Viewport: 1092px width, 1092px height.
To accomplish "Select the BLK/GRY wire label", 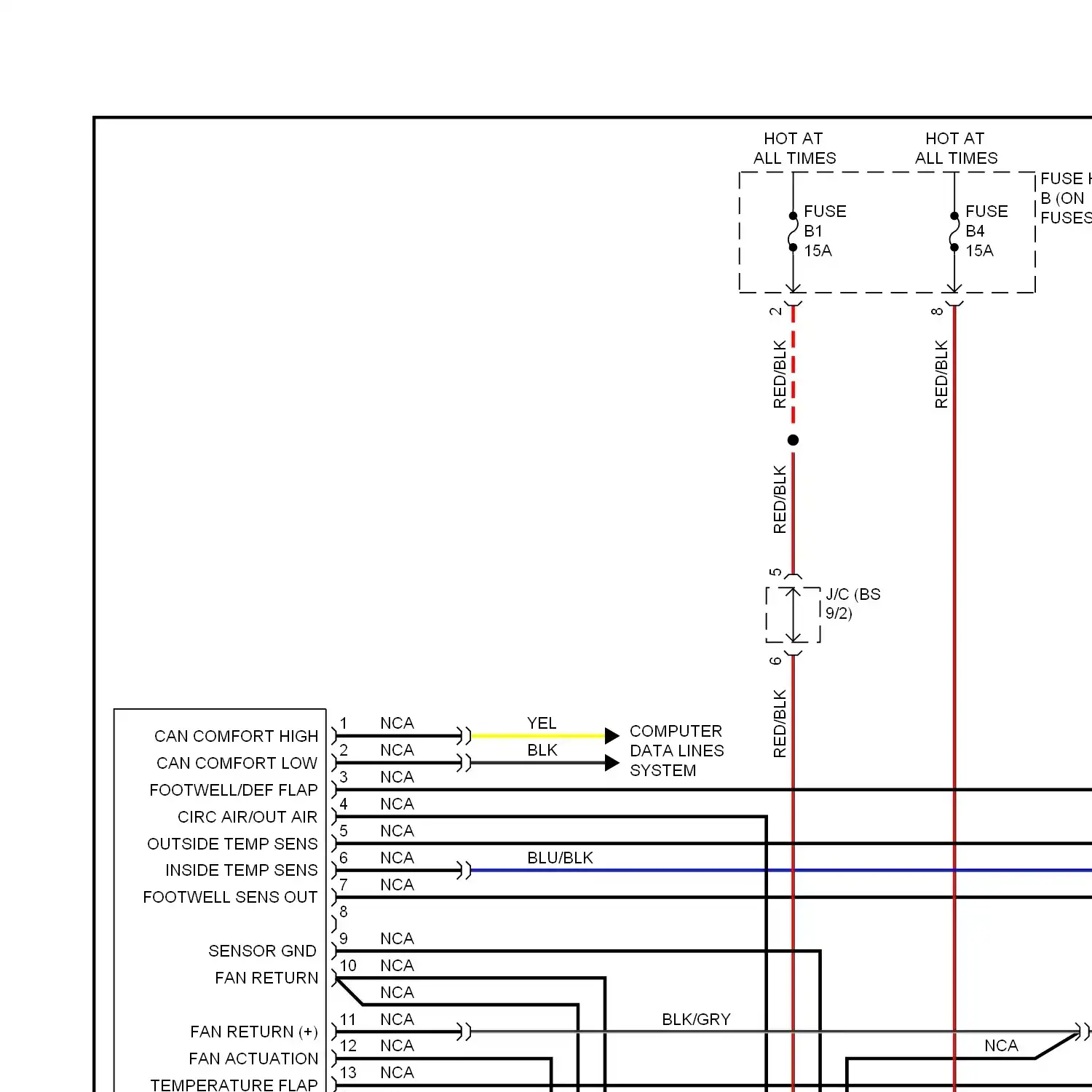I will coord(696,1019).
